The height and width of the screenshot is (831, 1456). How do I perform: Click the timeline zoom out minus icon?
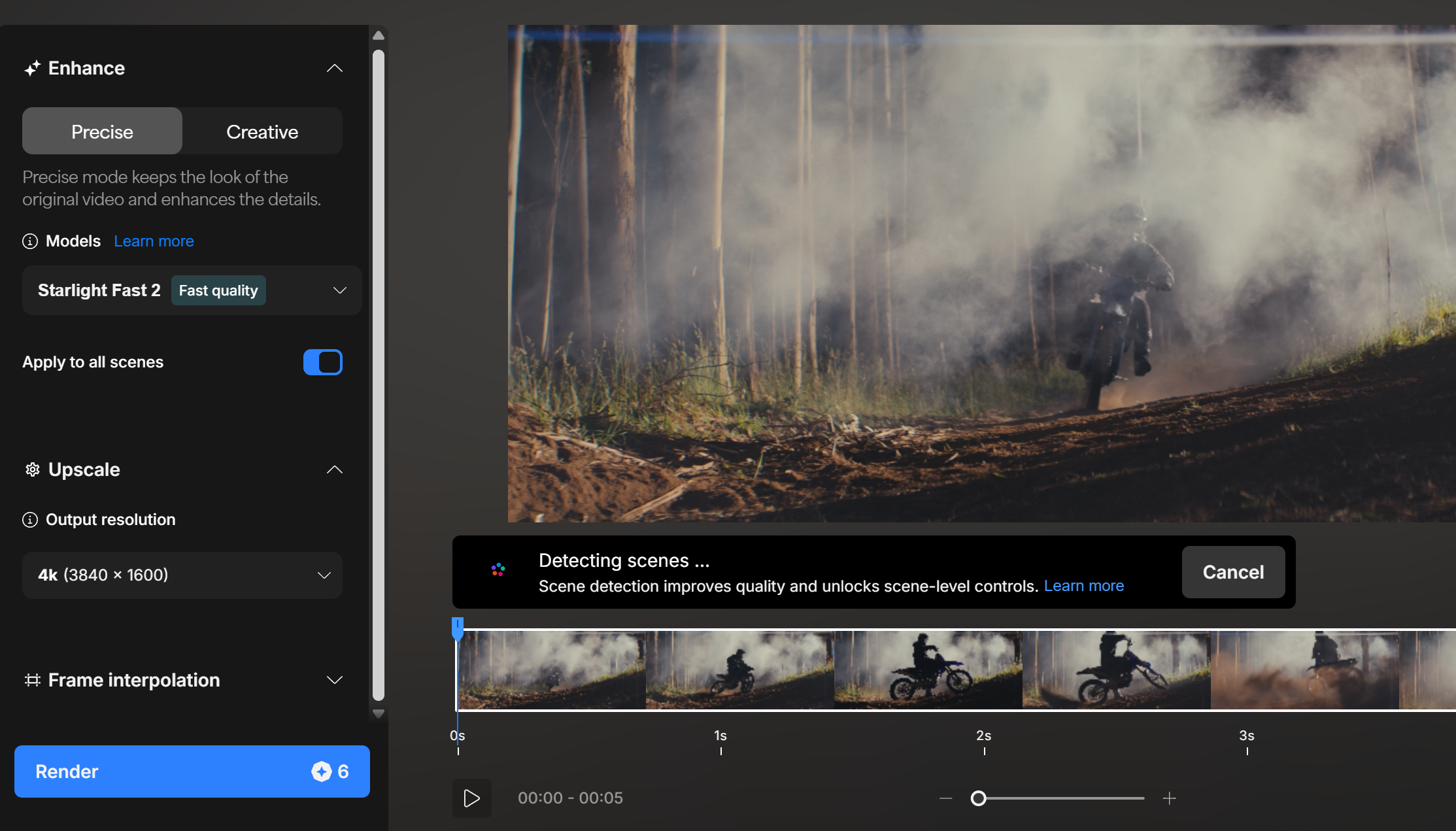tap(945, 798)
